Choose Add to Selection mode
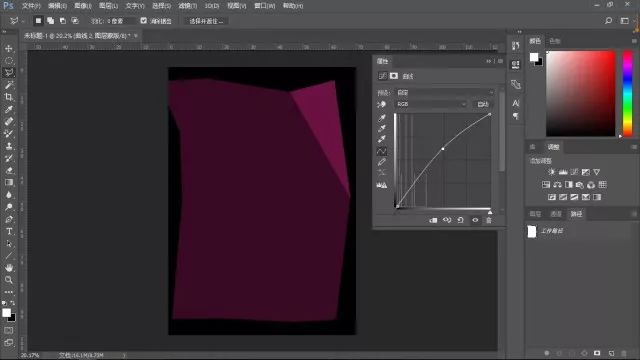This screenshot has width=640, height=360. point(50,20)
